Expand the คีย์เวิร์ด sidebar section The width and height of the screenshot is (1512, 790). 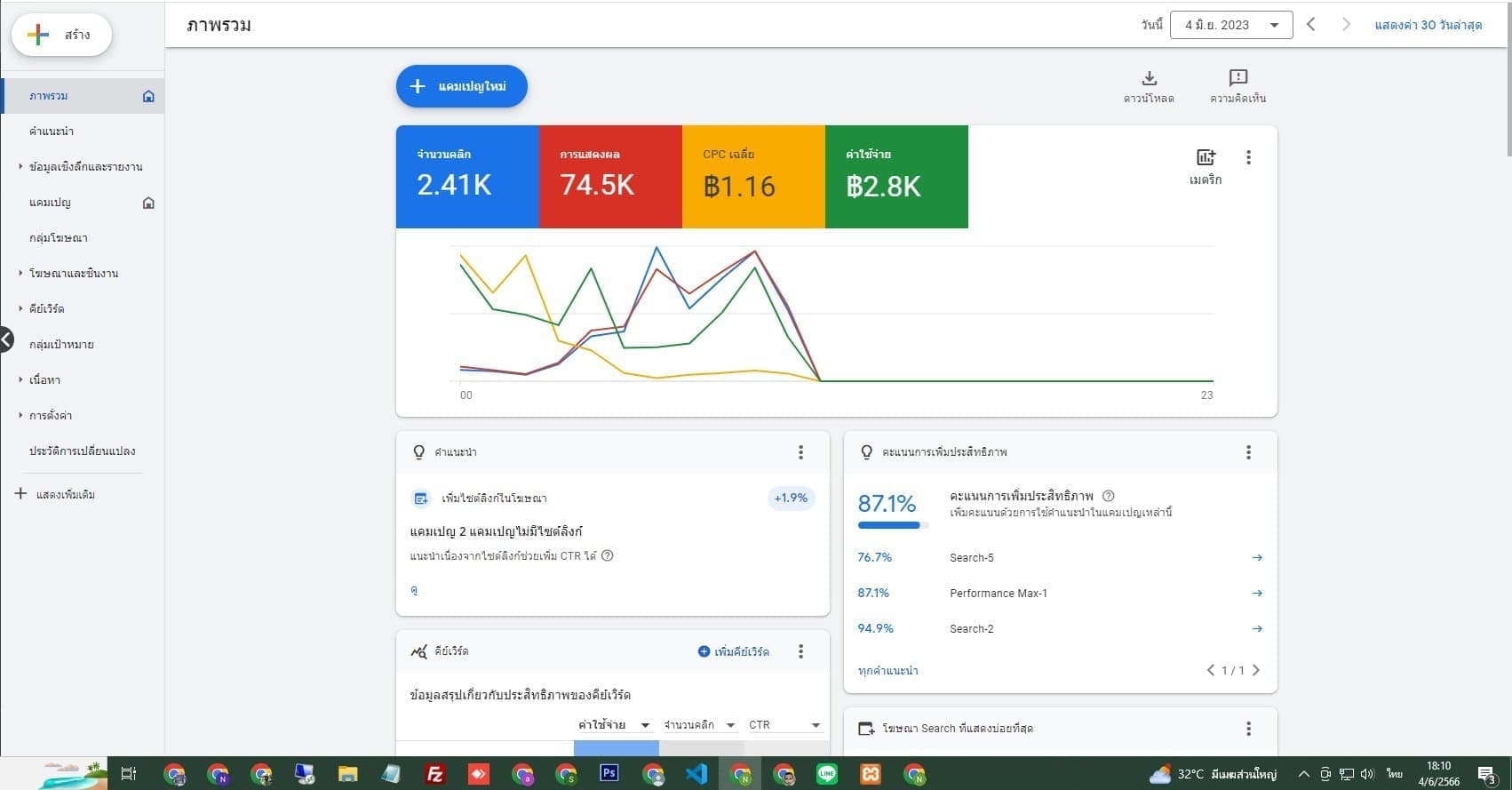(x=46, y=308)
